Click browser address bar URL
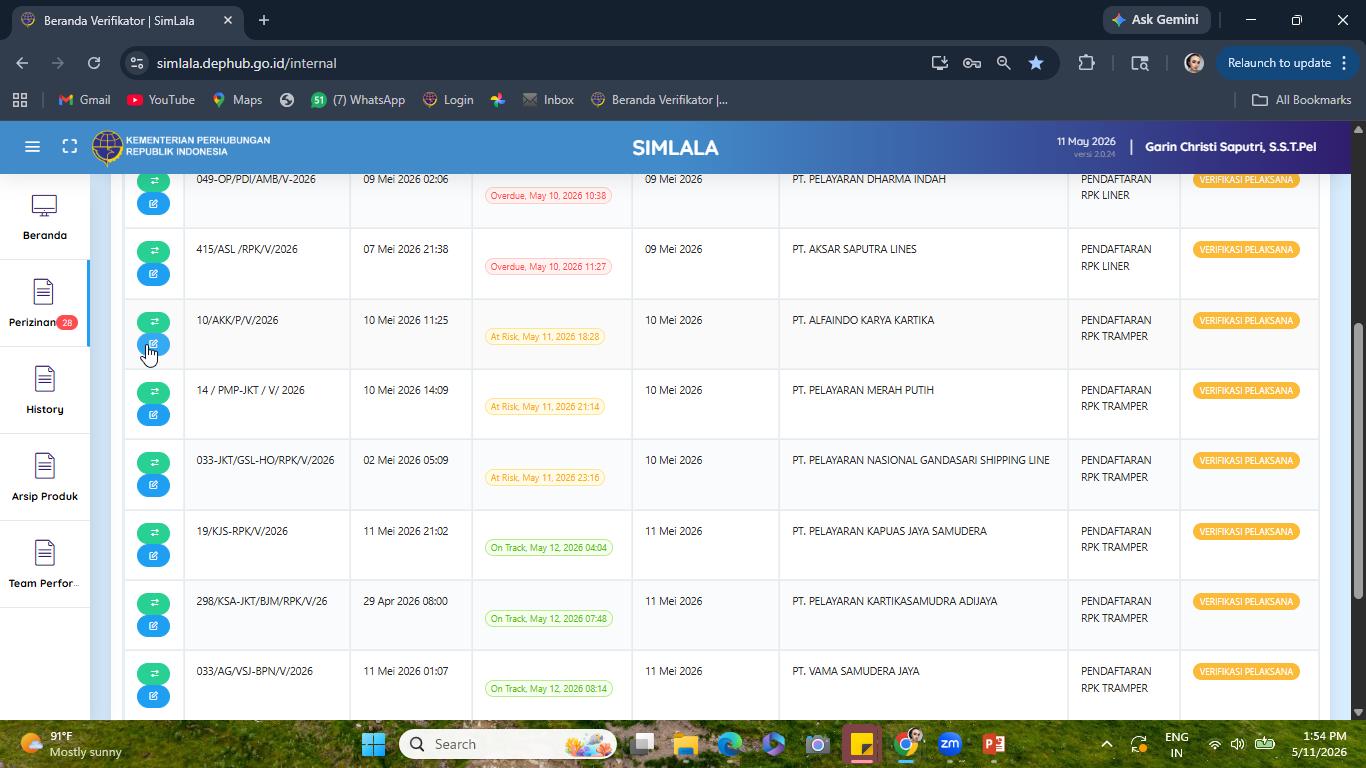1366x768 pixels. click(x=246, y=63)
